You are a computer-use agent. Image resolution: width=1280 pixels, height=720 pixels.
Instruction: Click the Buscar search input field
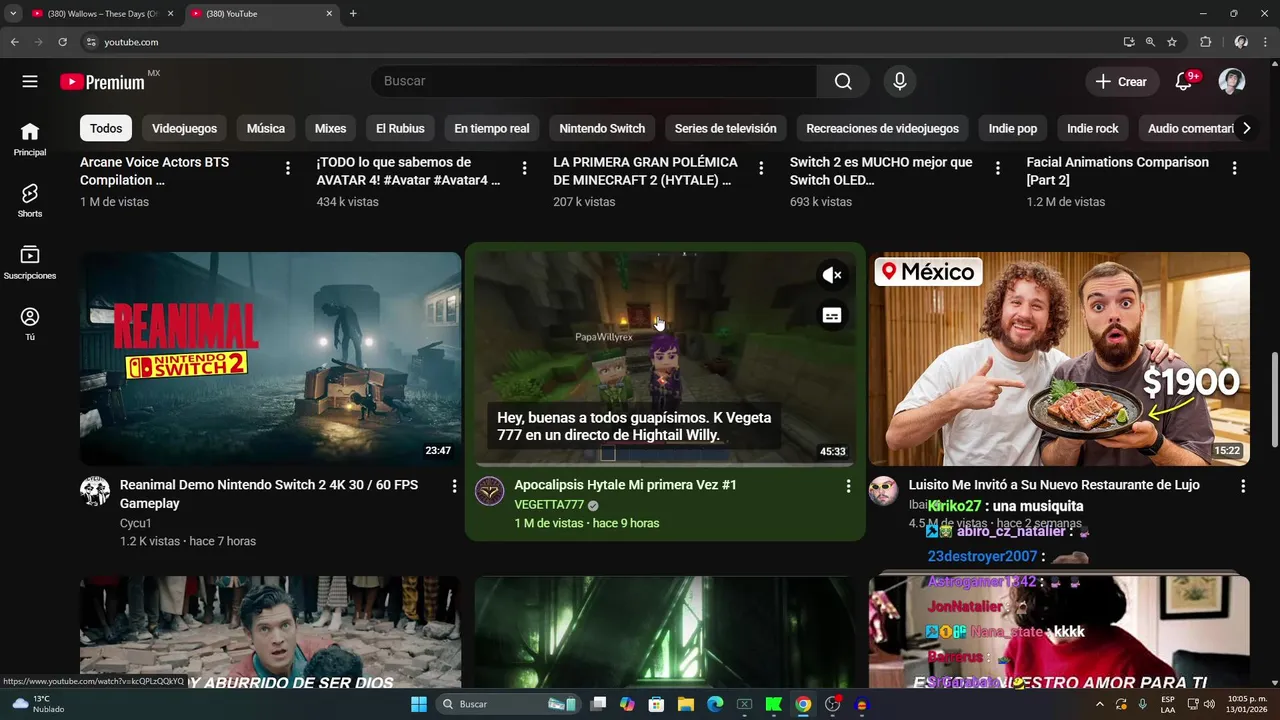[594, 81]
